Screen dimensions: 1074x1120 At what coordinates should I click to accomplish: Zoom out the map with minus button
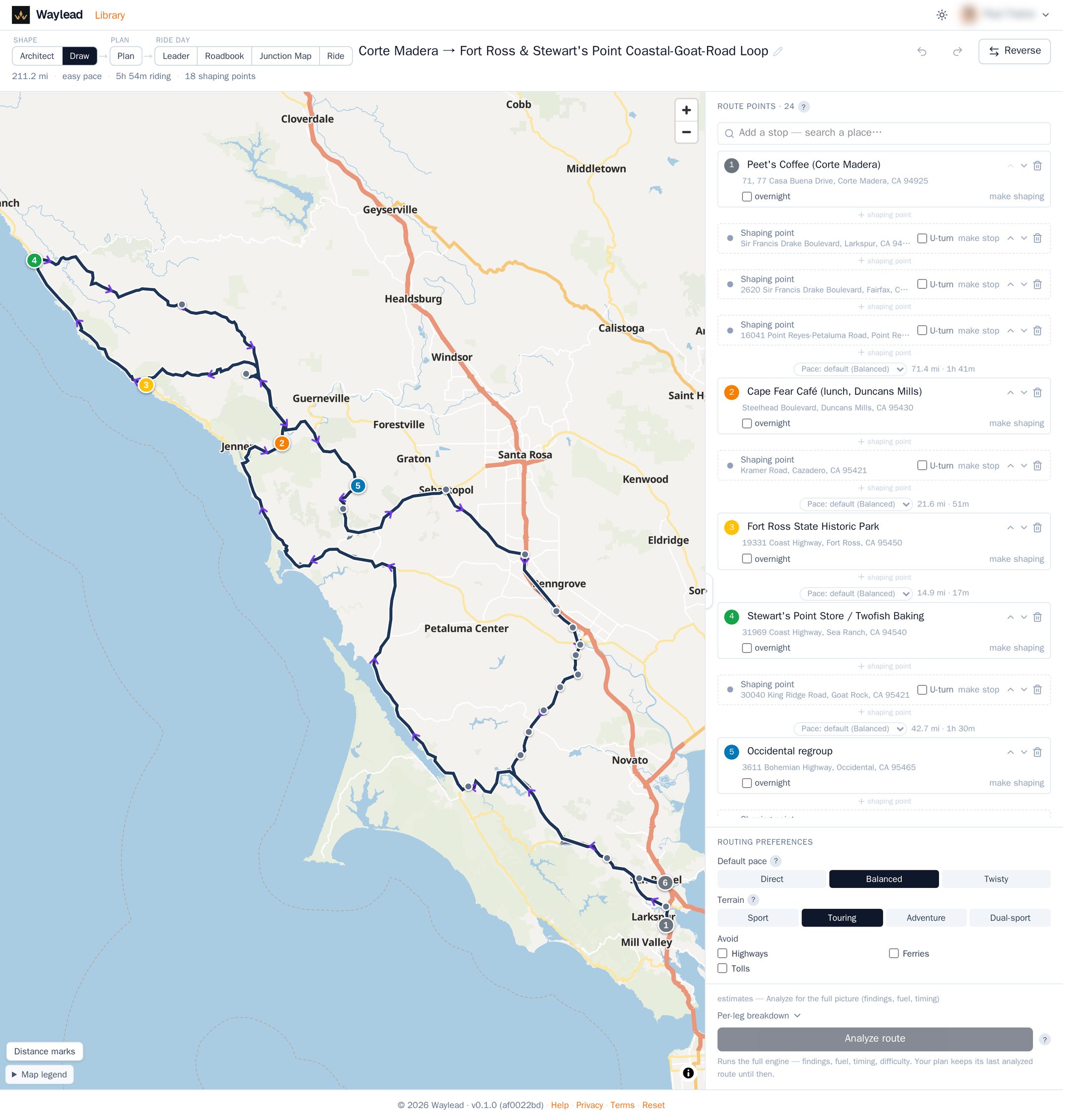[686, 132]
